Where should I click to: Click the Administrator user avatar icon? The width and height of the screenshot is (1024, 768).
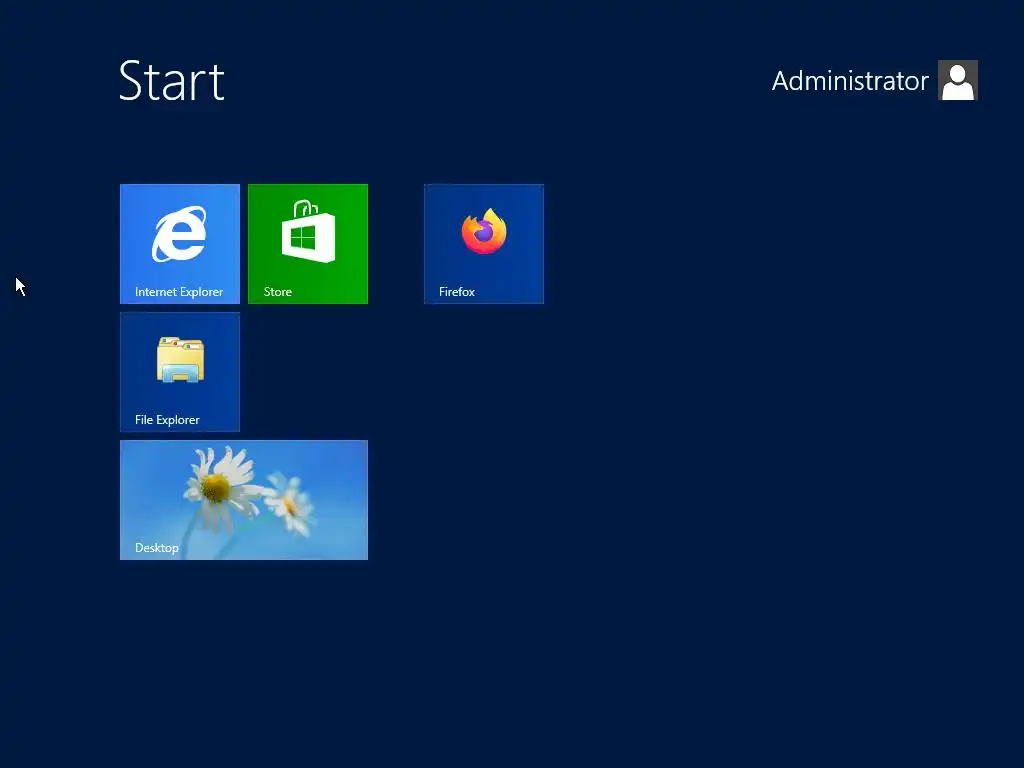957,80
